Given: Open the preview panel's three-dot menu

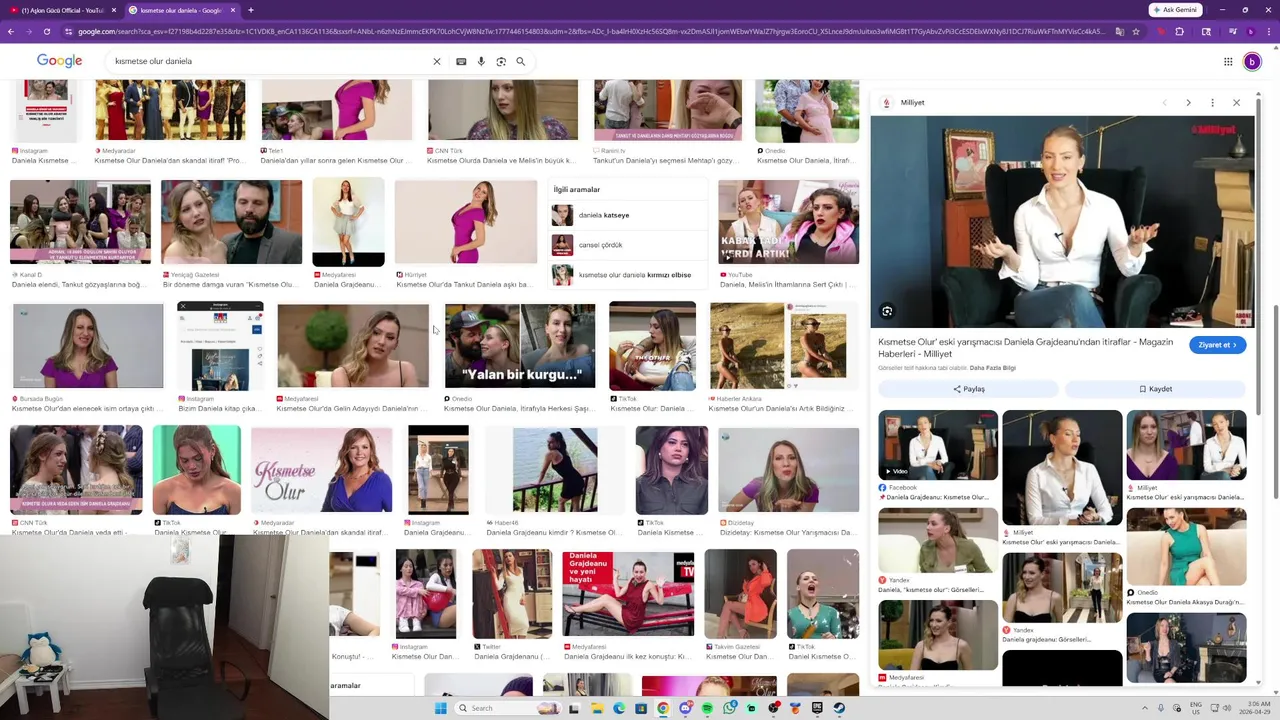Looking at the screenshot, I should point(1212,103).
